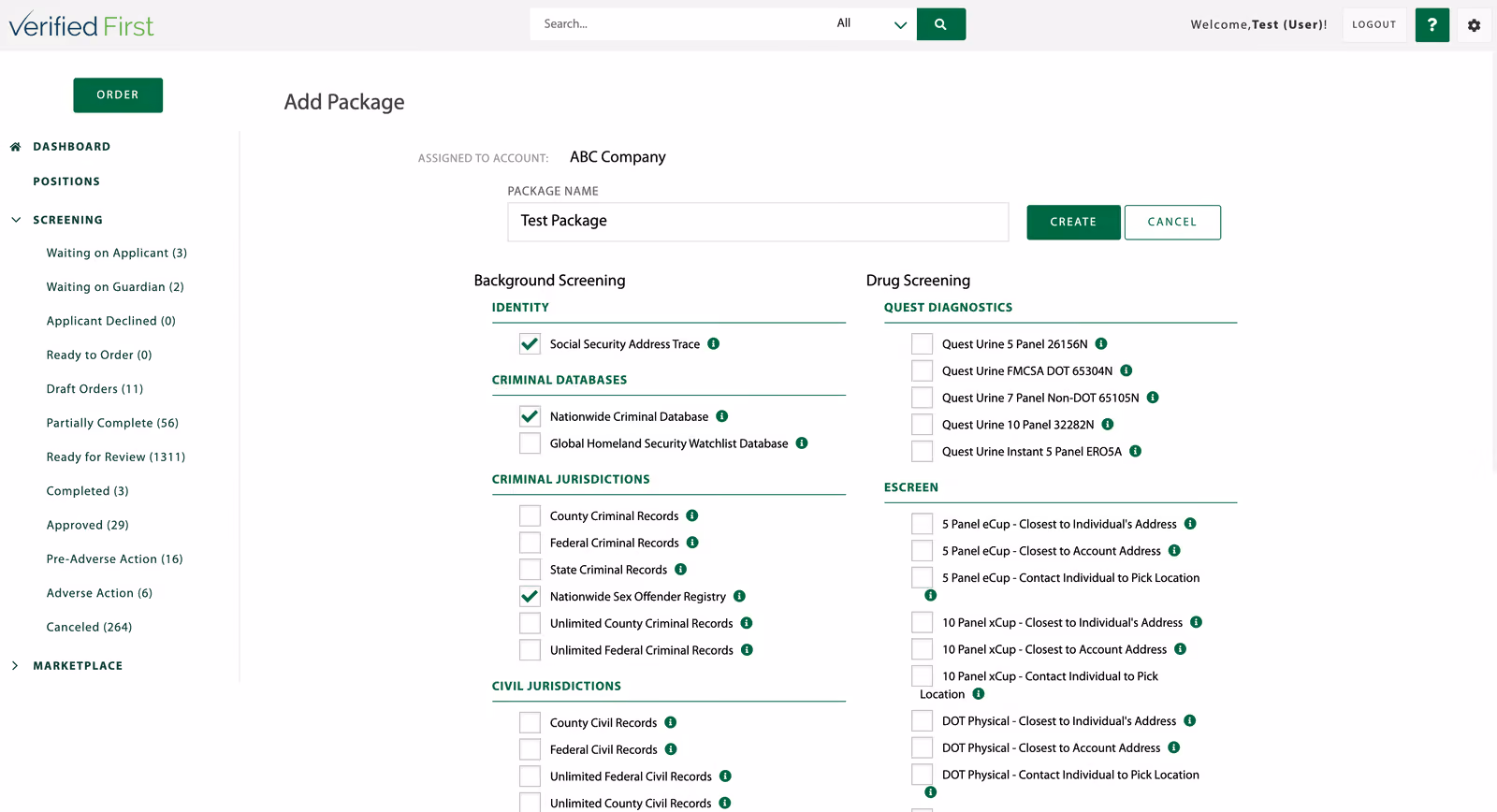The height and width of the screenshot is (812, 1497).
Task: Click info icon for Quest Urine 10 Panel 32282N
Action: pos(1108,424)
